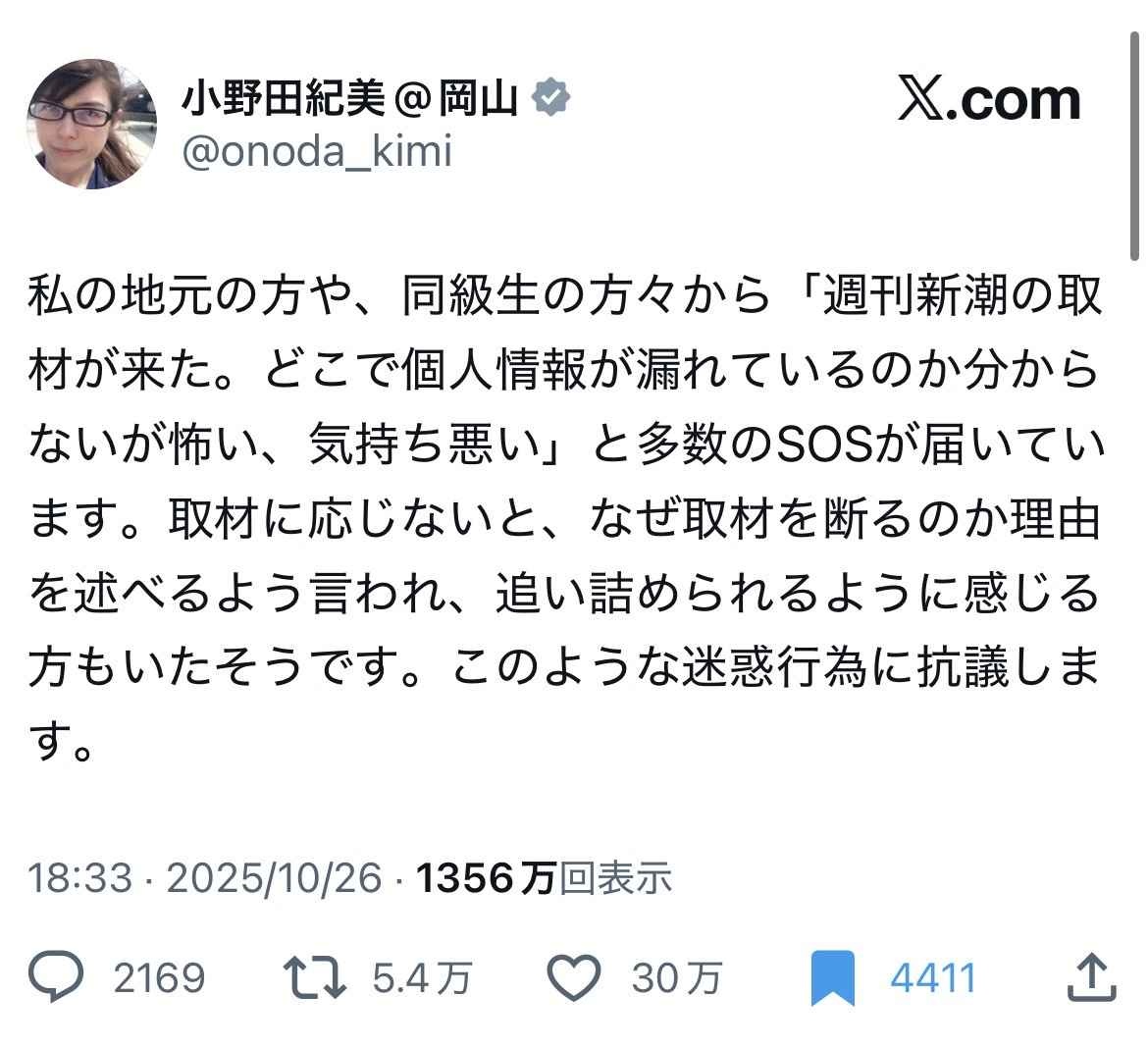Open the display name 小野田紀美＠岡山
The width and height of the screenshot is (1148, 1048).
tap(349, 98)
